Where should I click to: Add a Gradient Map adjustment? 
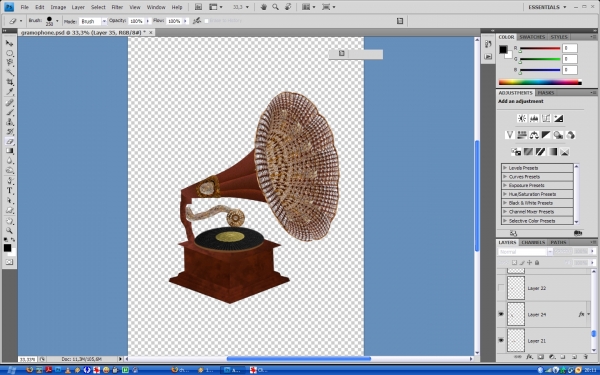click(x=553, y=152)
